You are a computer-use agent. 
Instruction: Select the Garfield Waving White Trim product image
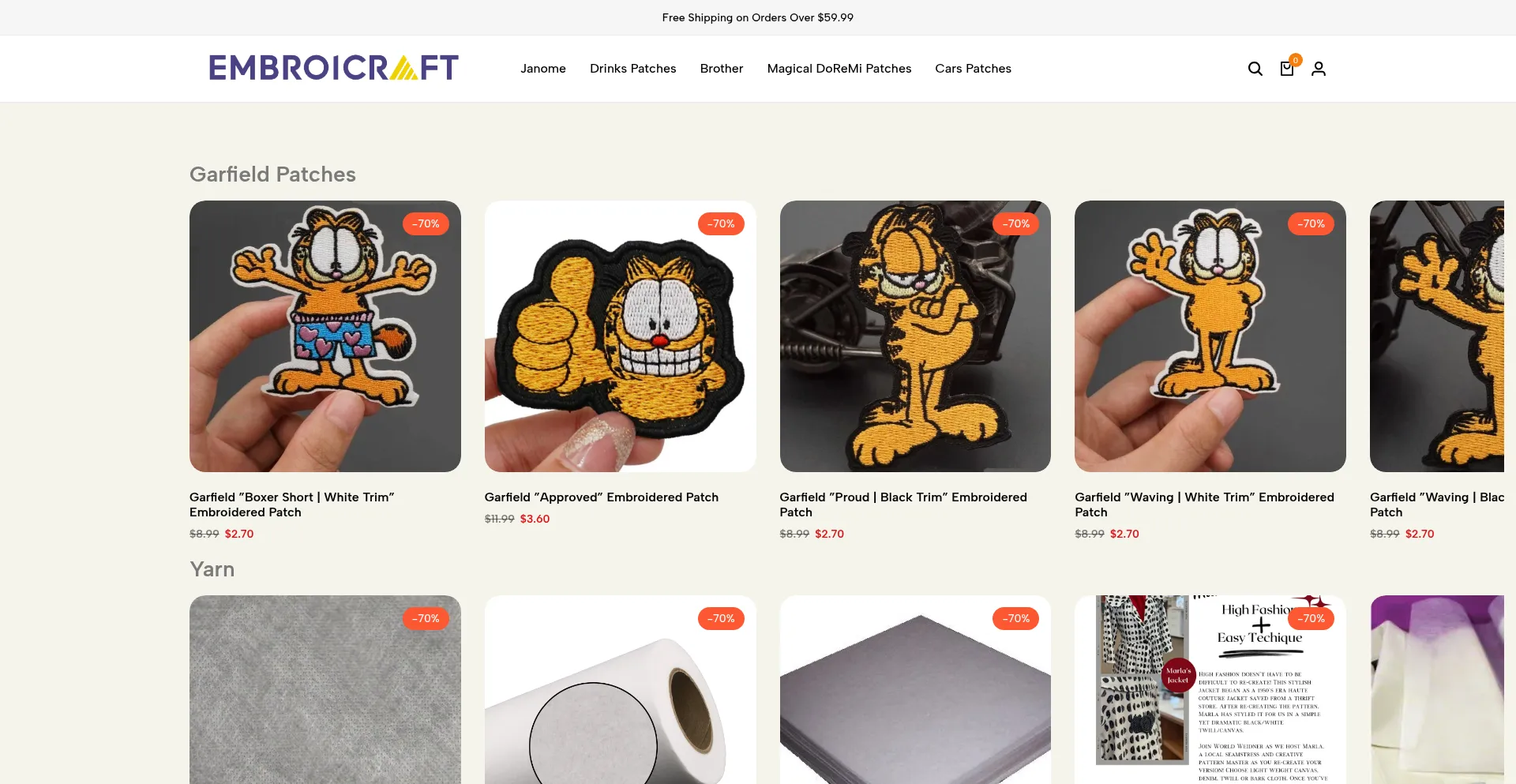(1210, 336)
